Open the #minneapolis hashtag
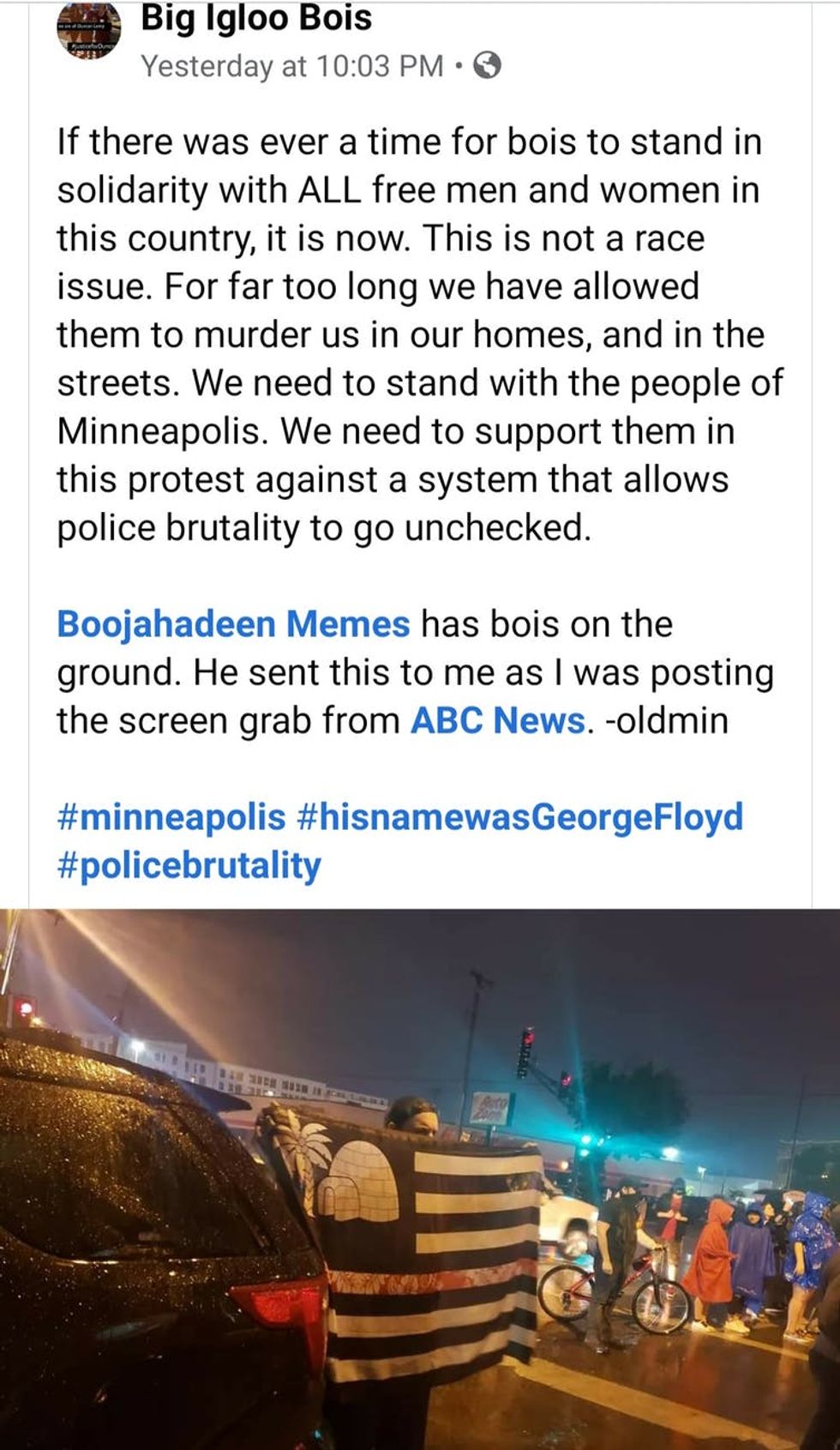This screenshot has width=840, height=1450. pyautogui.click(x=171, y=817)
